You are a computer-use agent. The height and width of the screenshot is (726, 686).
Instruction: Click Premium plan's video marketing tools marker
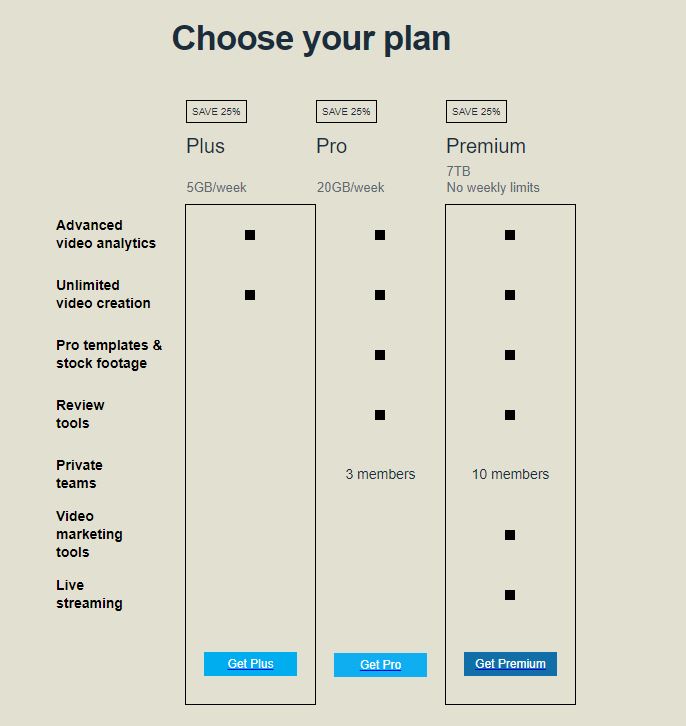coord(510,535)
